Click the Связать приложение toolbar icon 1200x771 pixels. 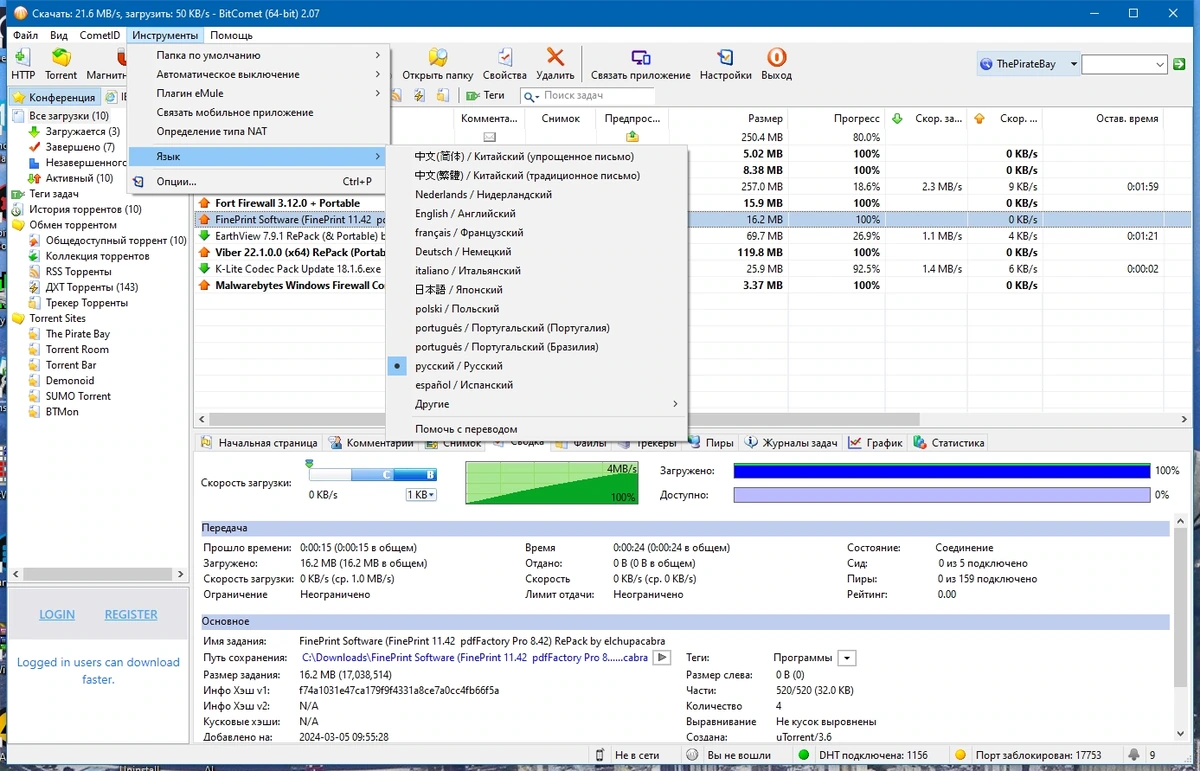point(641,57)
